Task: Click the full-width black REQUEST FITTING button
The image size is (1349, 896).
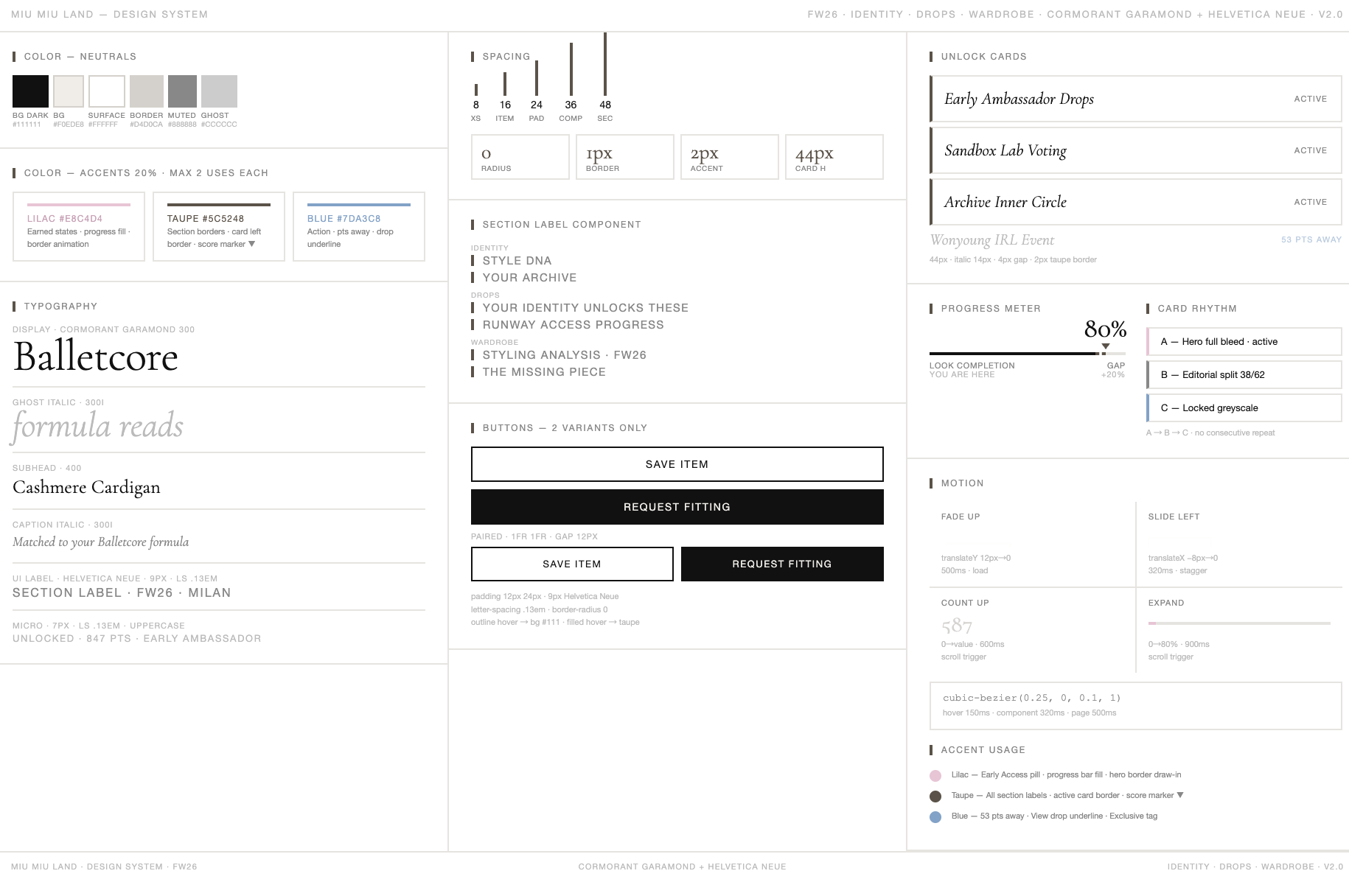Action: (677, 507)
